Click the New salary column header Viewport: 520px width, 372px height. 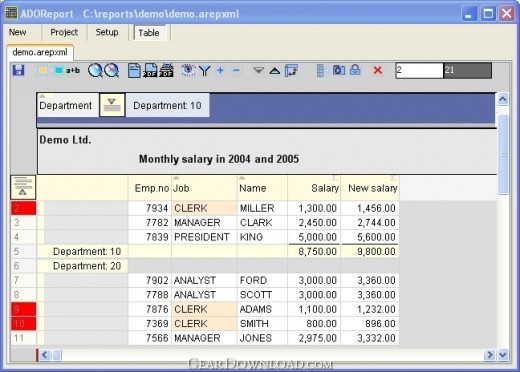click(370, 188)
